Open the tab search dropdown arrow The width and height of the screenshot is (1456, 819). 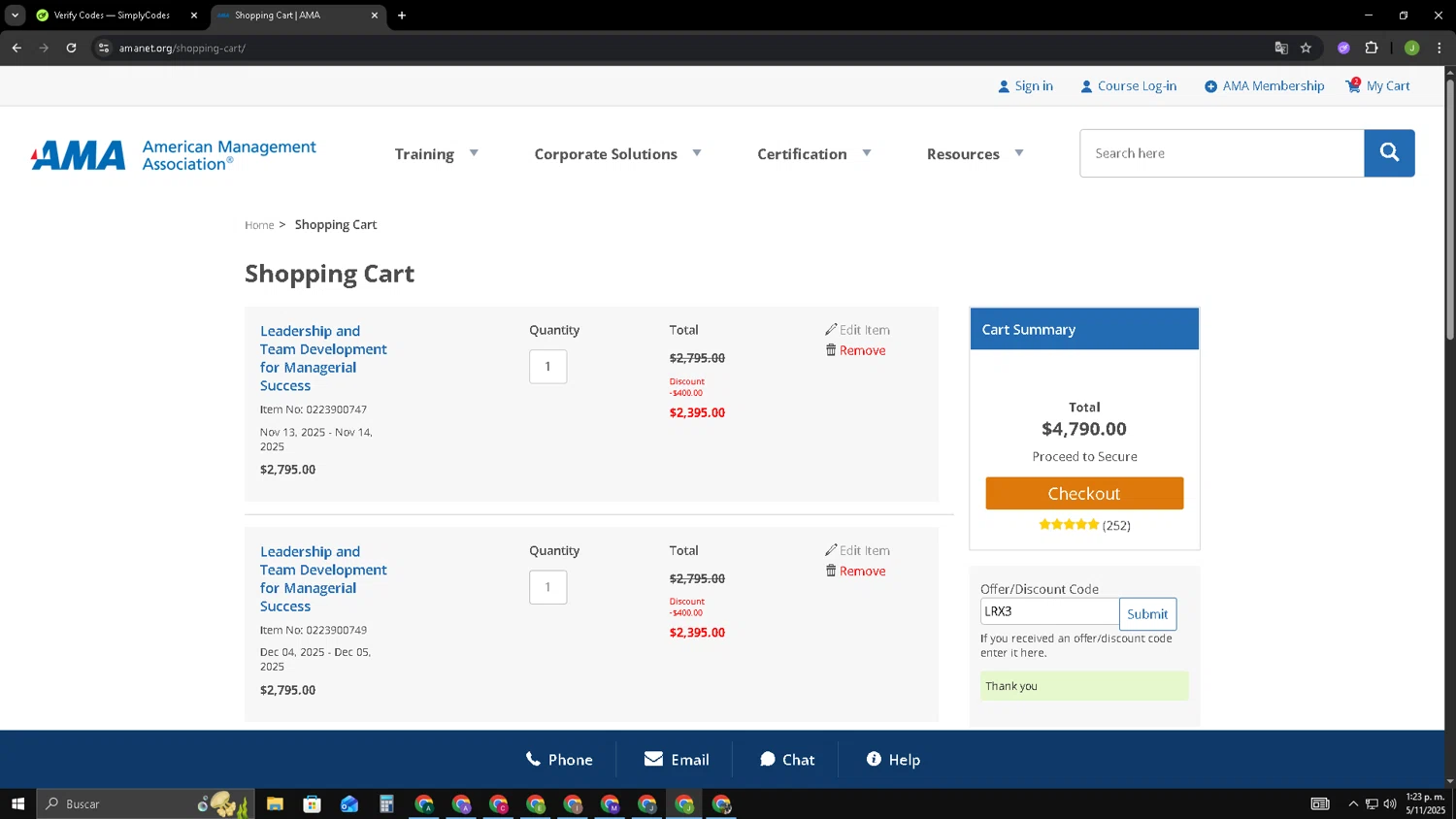click(x=15, y=16)
